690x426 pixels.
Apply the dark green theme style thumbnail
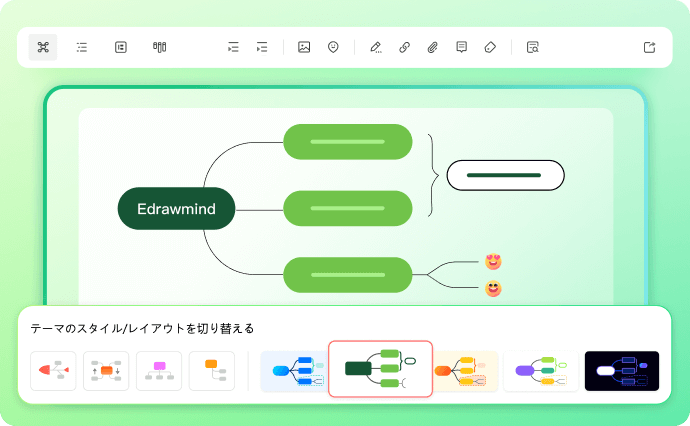click(381, 369)
